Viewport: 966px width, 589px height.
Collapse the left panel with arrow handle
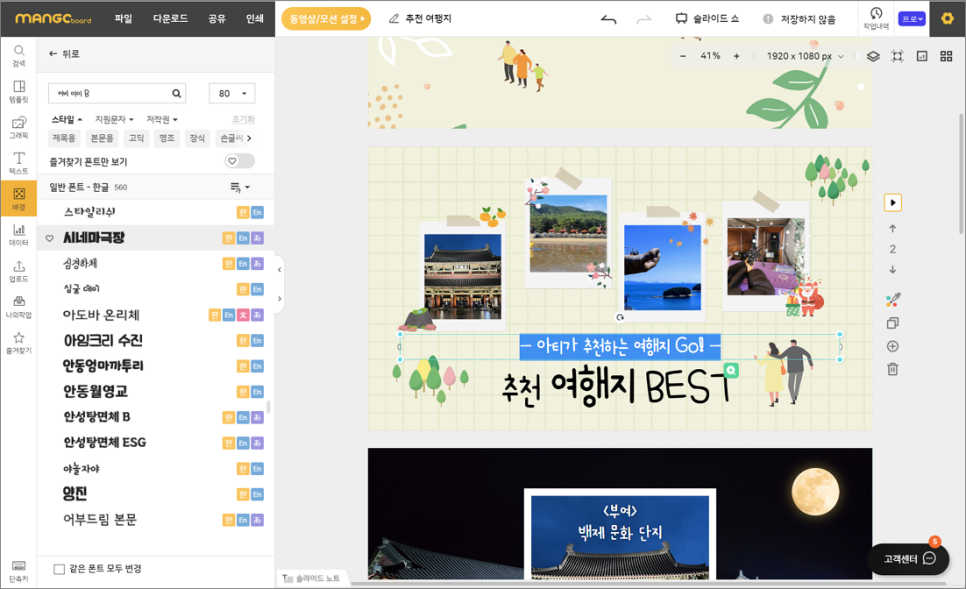pyautogui.click(x=279, y=270)
